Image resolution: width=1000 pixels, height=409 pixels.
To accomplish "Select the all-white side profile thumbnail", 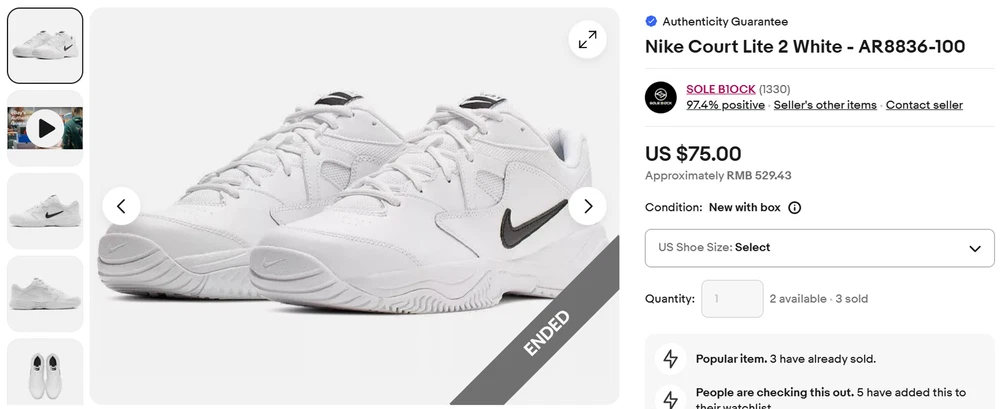I will click(45, 293).
